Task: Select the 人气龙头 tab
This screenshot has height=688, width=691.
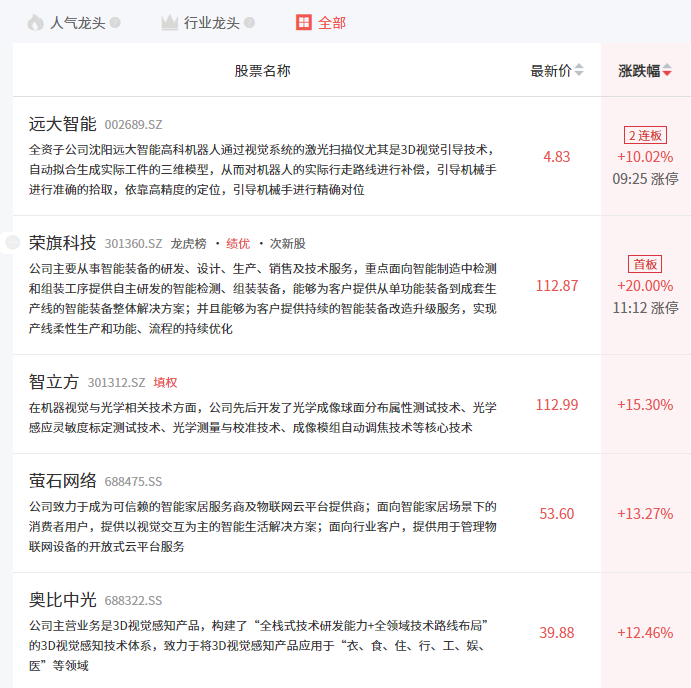Action: [x=78, y=22]
